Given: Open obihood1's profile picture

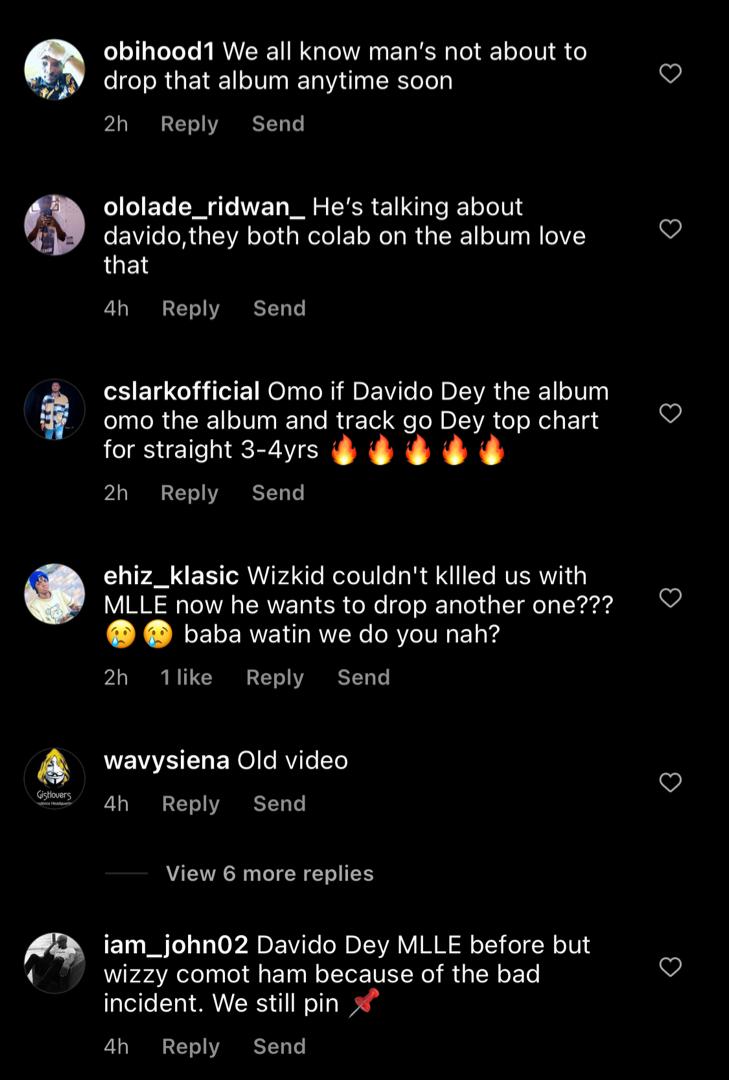Looking at the screenshot, I should (x=54, y=69).
